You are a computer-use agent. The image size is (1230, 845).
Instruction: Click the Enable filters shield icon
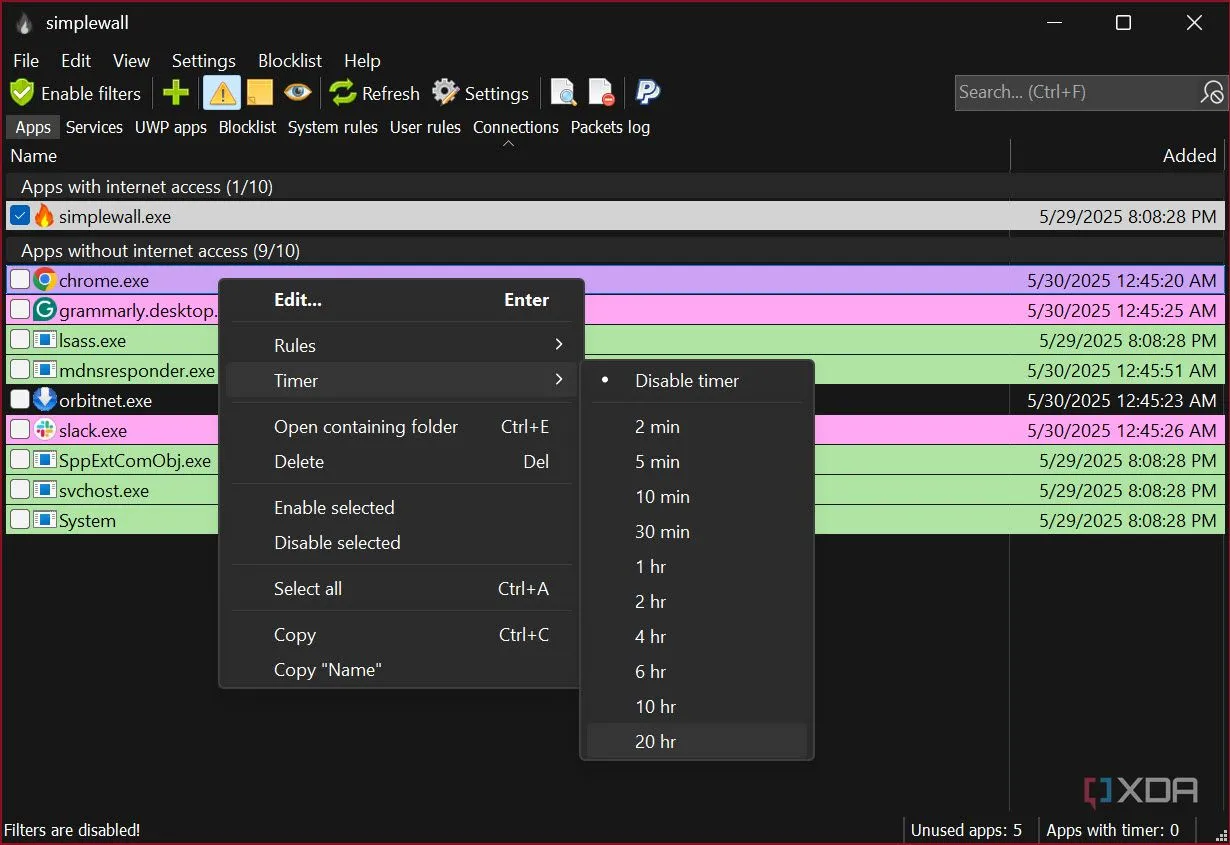click(x=22, y=93)
